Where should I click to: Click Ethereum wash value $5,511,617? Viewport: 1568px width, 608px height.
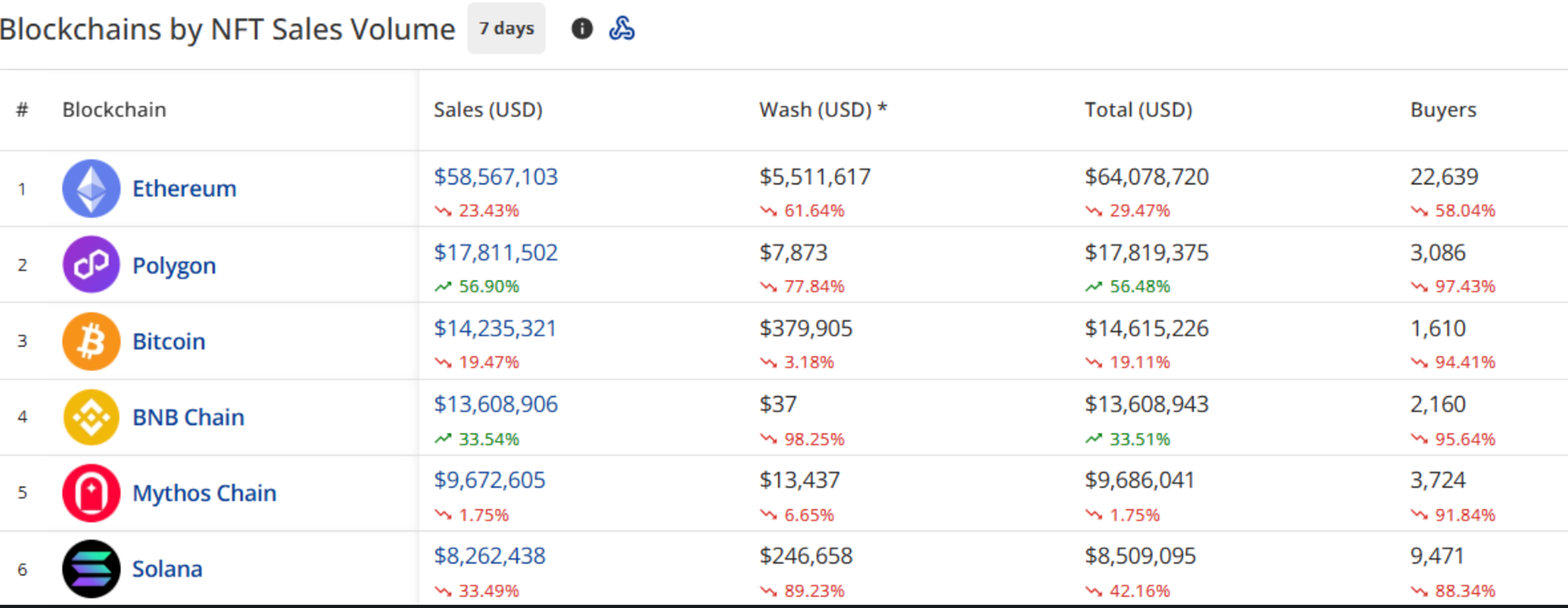click(x=815, y=177)
